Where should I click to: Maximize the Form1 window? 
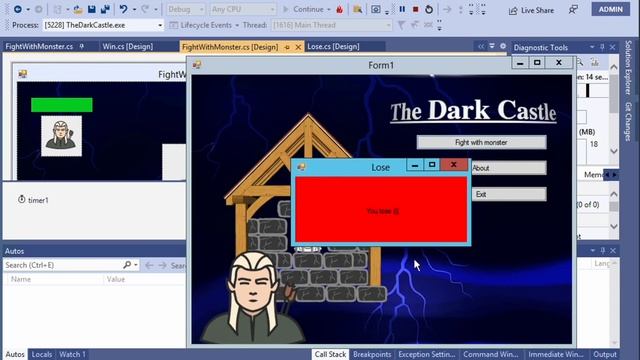click(537, 63)
